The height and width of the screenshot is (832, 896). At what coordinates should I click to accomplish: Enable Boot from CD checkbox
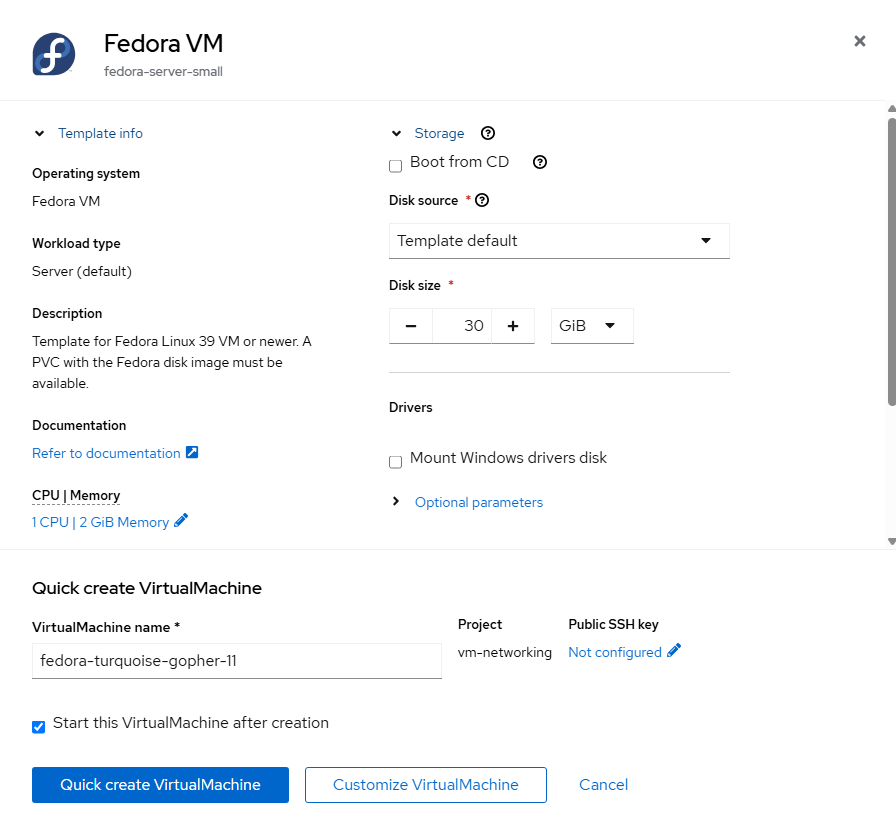[395, 166]
